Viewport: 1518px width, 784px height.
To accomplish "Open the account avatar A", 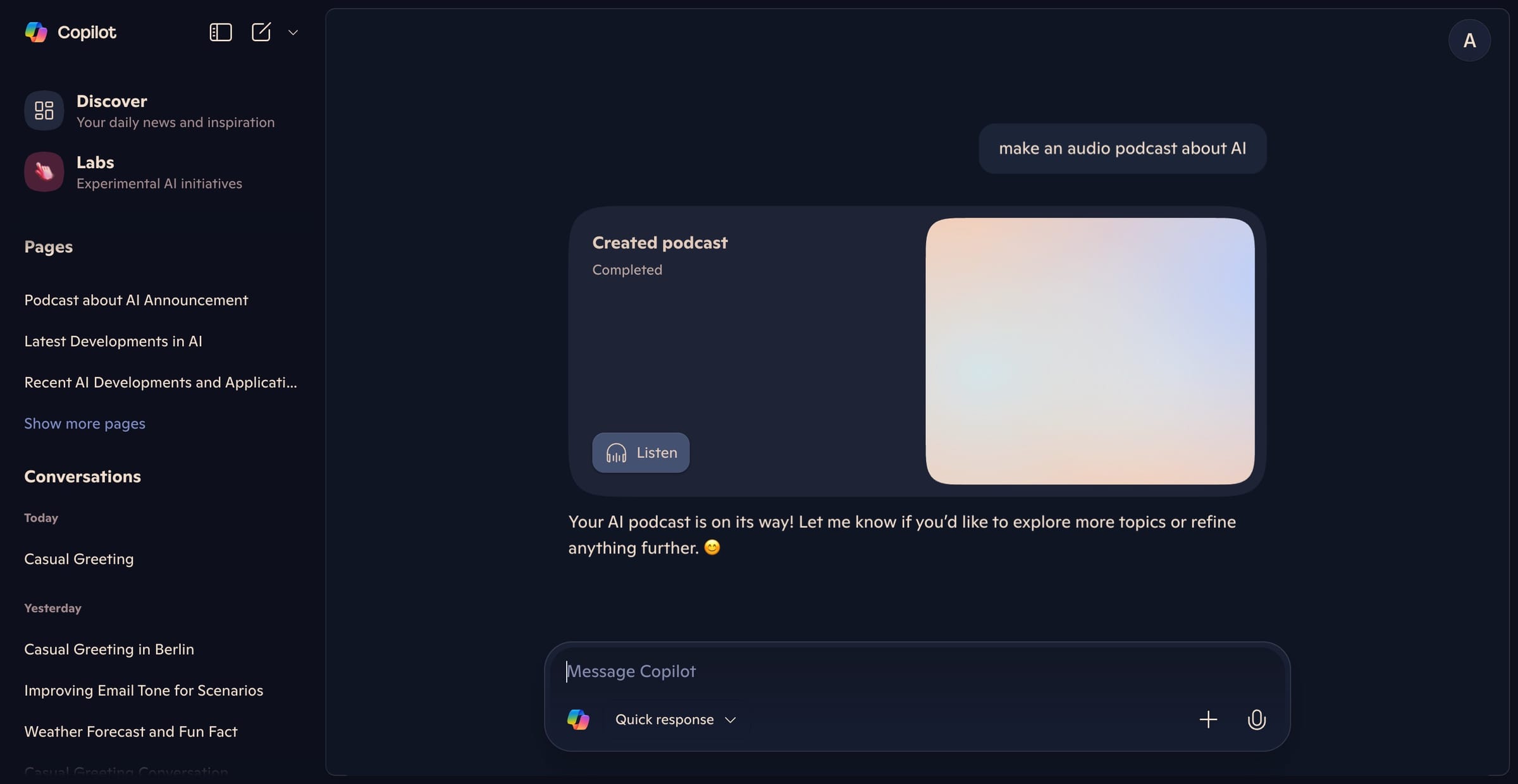I will click(1469, 40).
